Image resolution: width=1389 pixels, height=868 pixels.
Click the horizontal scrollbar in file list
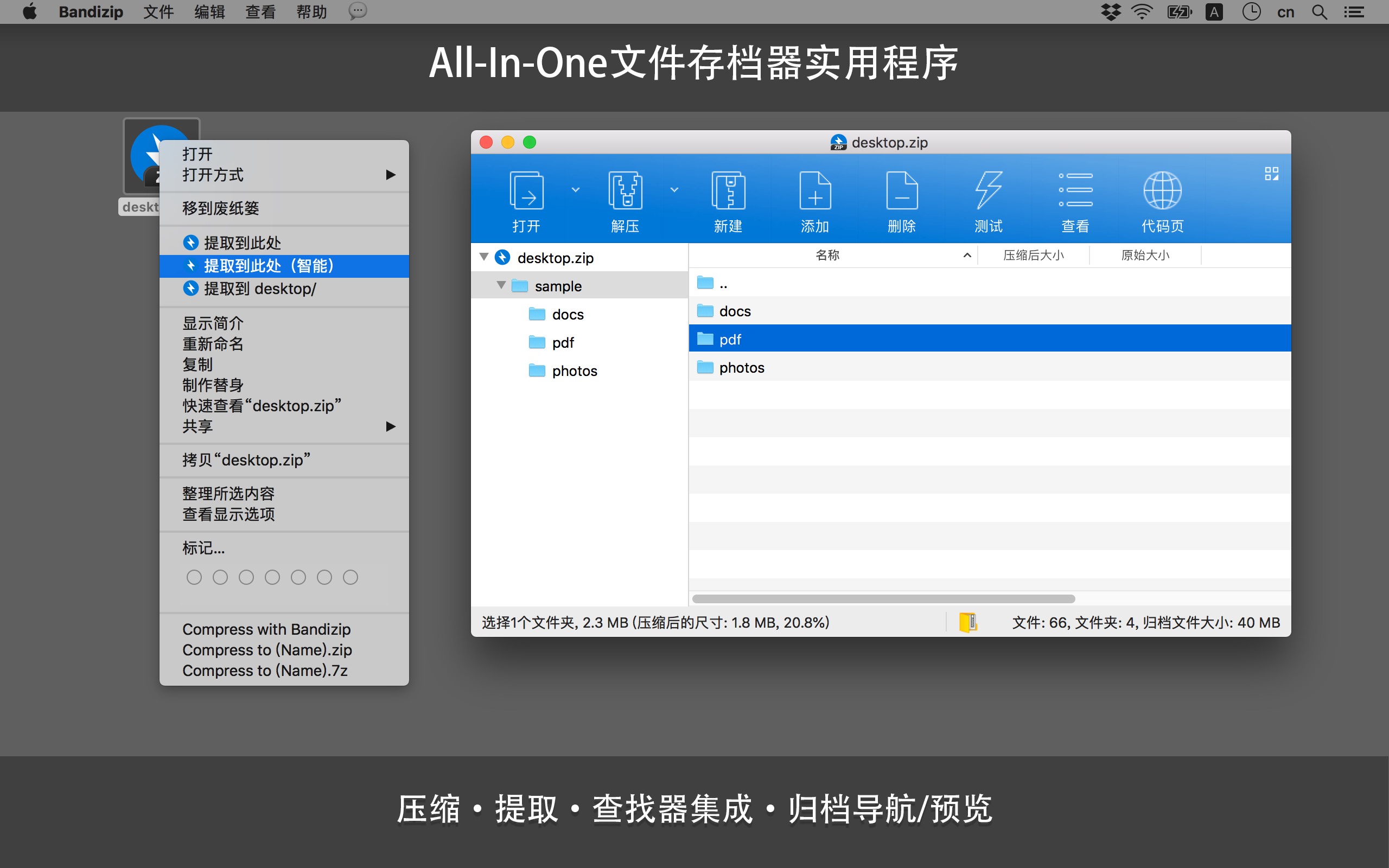point(883,599)
